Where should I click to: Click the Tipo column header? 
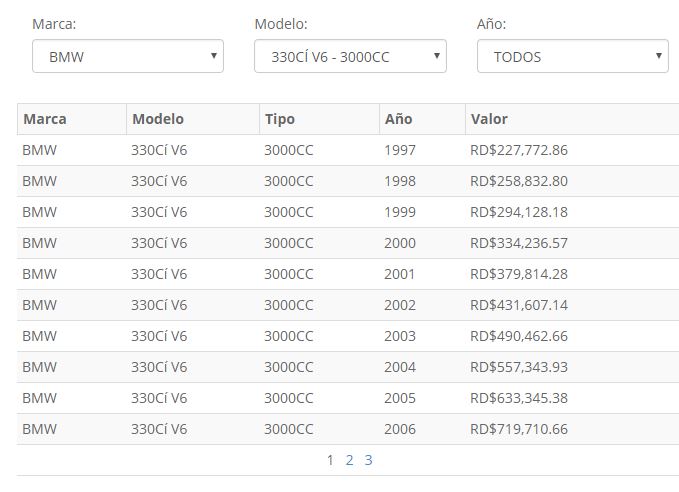280,119
